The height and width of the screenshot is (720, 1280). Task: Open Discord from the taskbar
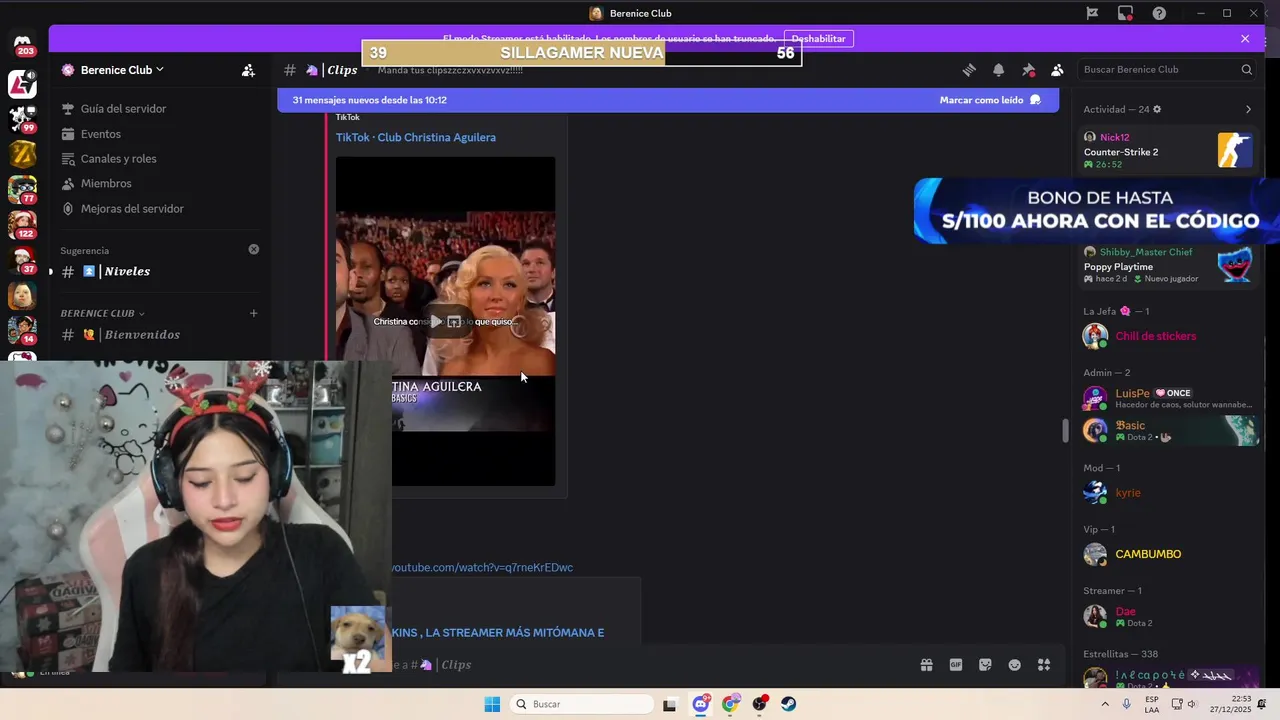click(x=701, y=704)
